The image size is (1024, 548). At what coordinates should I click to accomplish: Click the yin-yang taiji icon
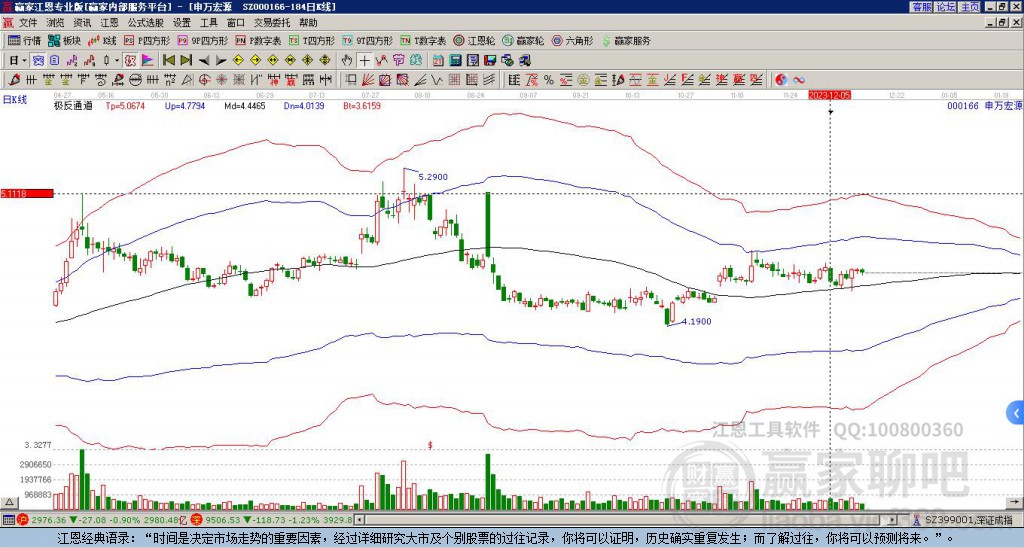782,80
